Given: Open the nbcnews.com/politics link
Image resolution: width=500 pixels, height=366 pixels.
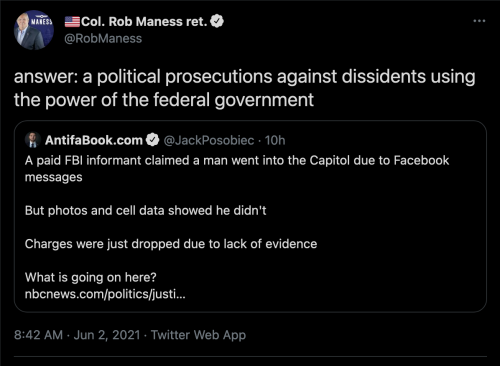Looking at the screenshot, I should 105,294.
